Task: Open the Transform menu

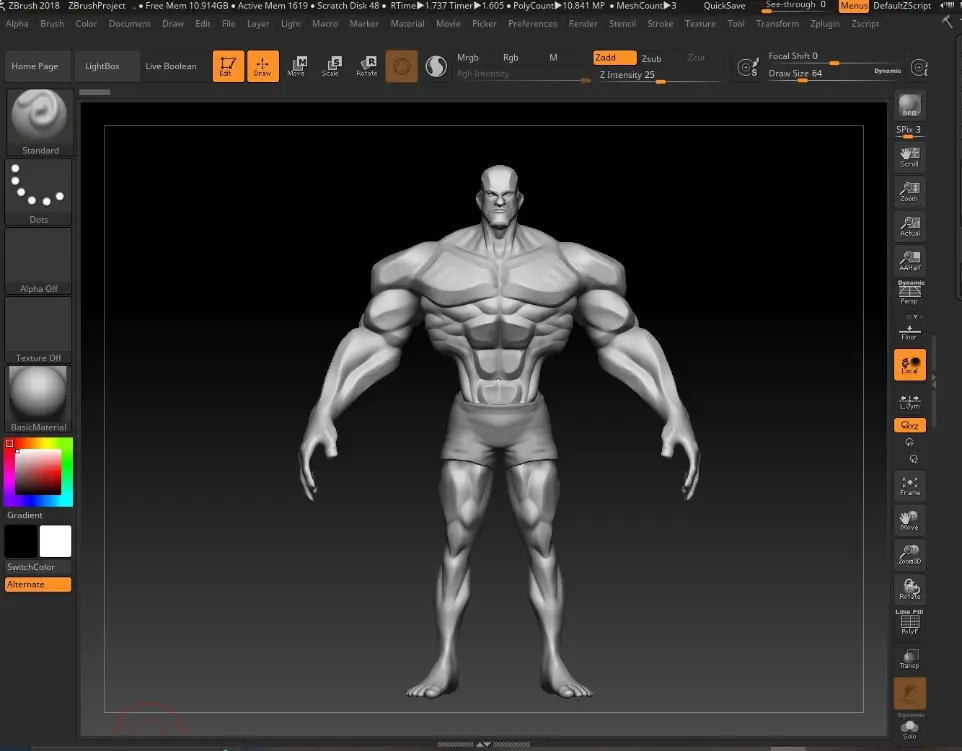Action: (777, 24)
